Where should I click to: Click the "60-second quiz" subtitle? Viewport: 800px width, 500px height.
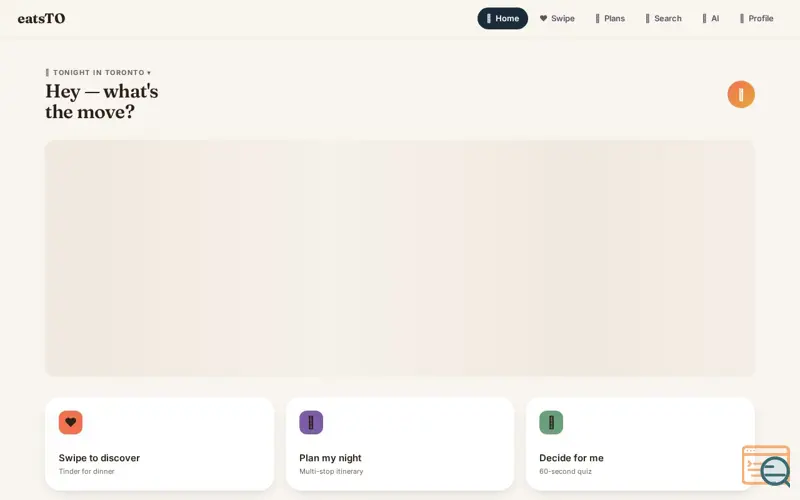pyautogui.click(x=565, y=471)
